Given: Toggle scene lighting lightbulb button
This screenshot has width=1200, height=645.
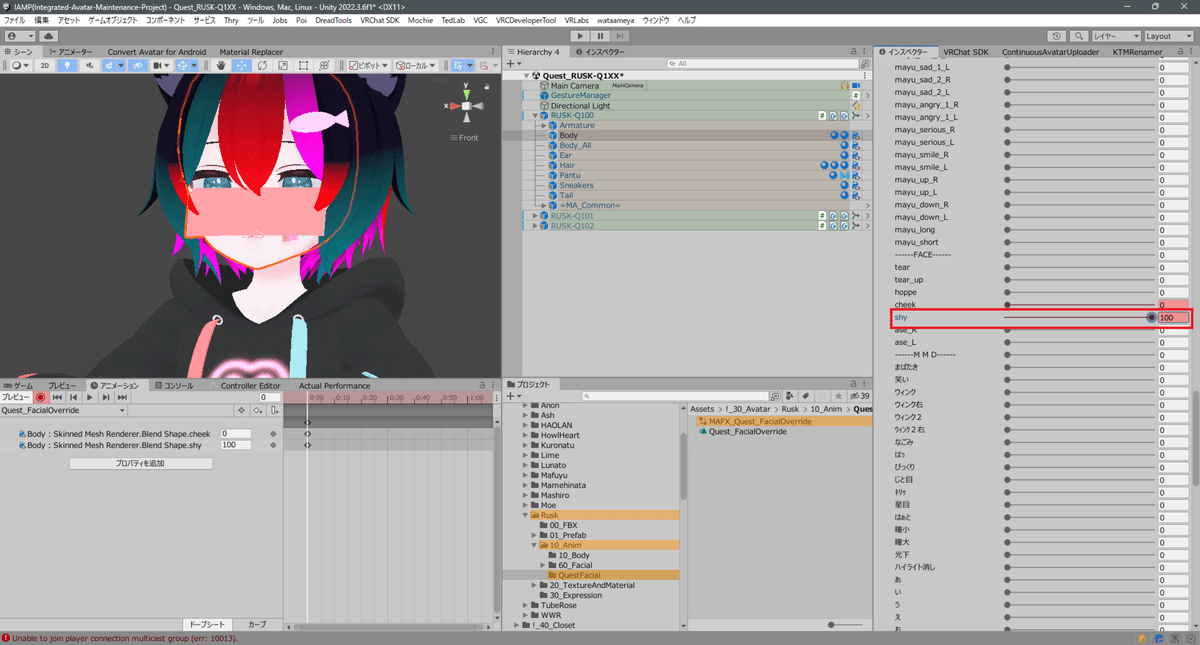Looking at the screenshot, I should pos(68,65).
